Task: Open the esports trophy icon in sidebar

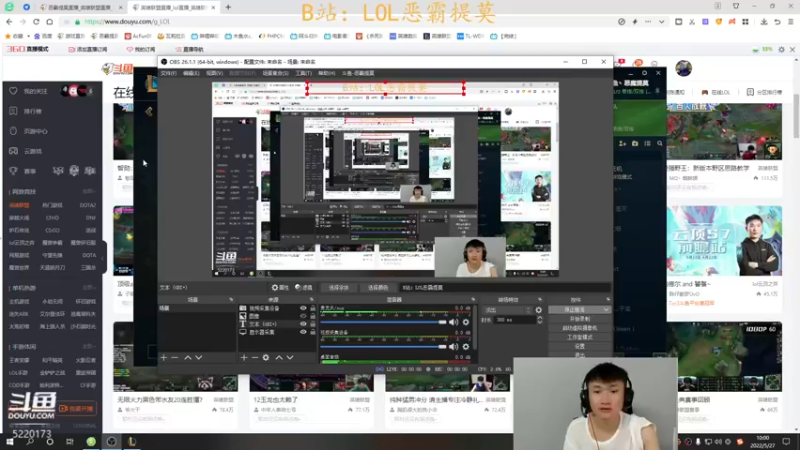Action: pyautogui.click(x=13, y=171)
